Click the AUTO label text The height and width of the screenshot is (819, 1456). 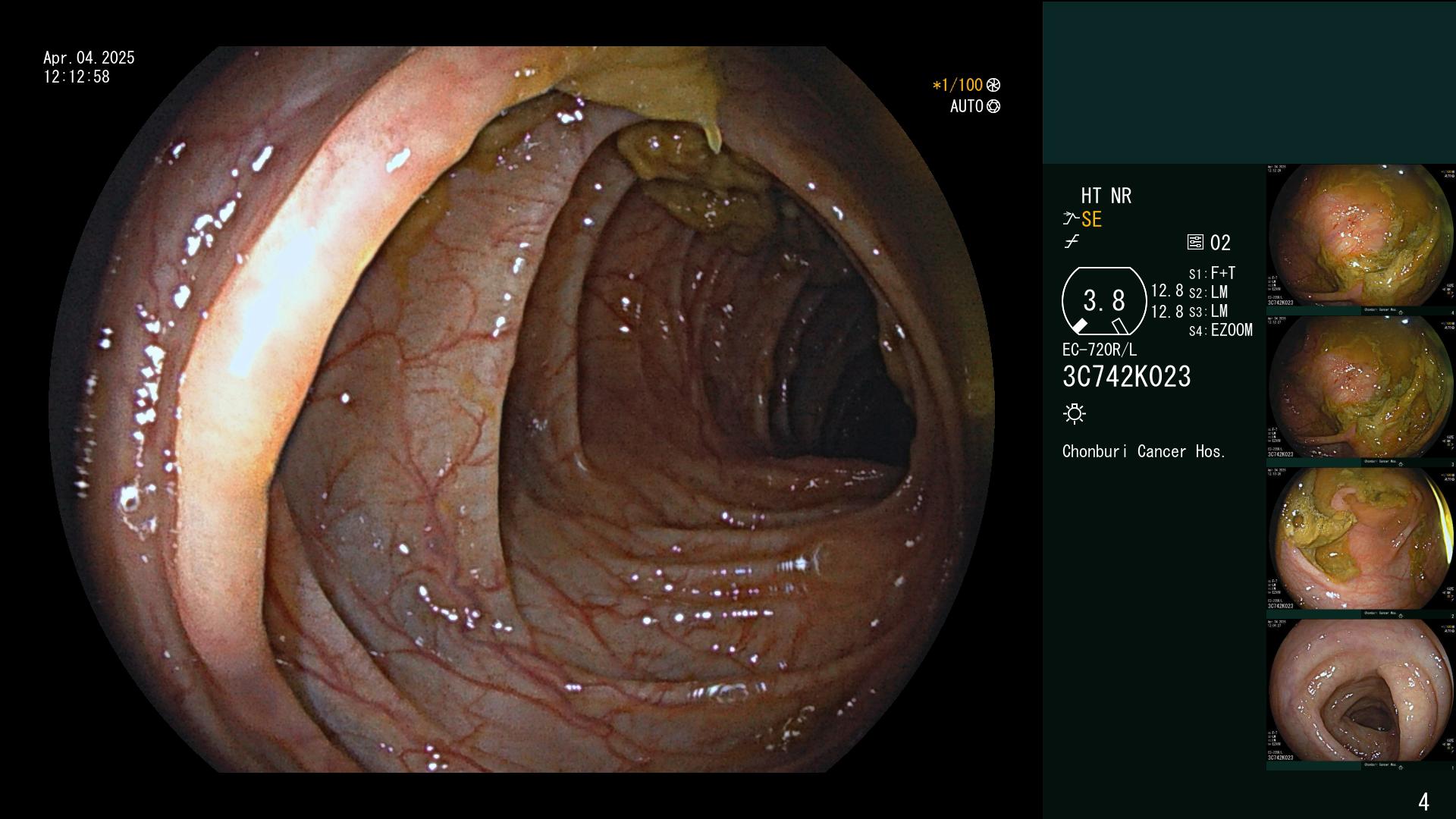[x=967, y=107]
